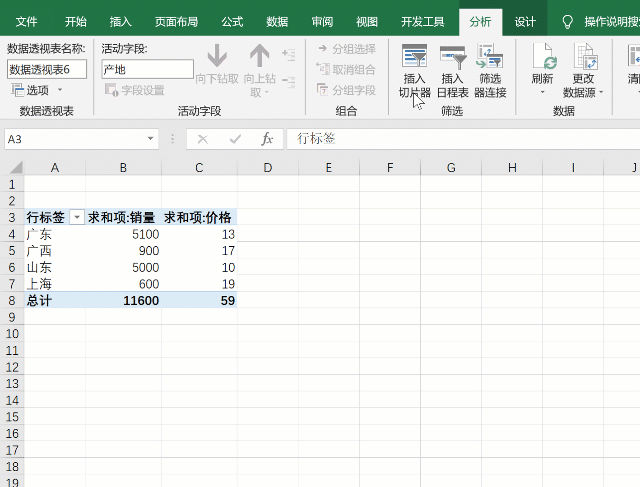Switch to the Page Layout (页面布局) tab

click(x=176, y=22)
